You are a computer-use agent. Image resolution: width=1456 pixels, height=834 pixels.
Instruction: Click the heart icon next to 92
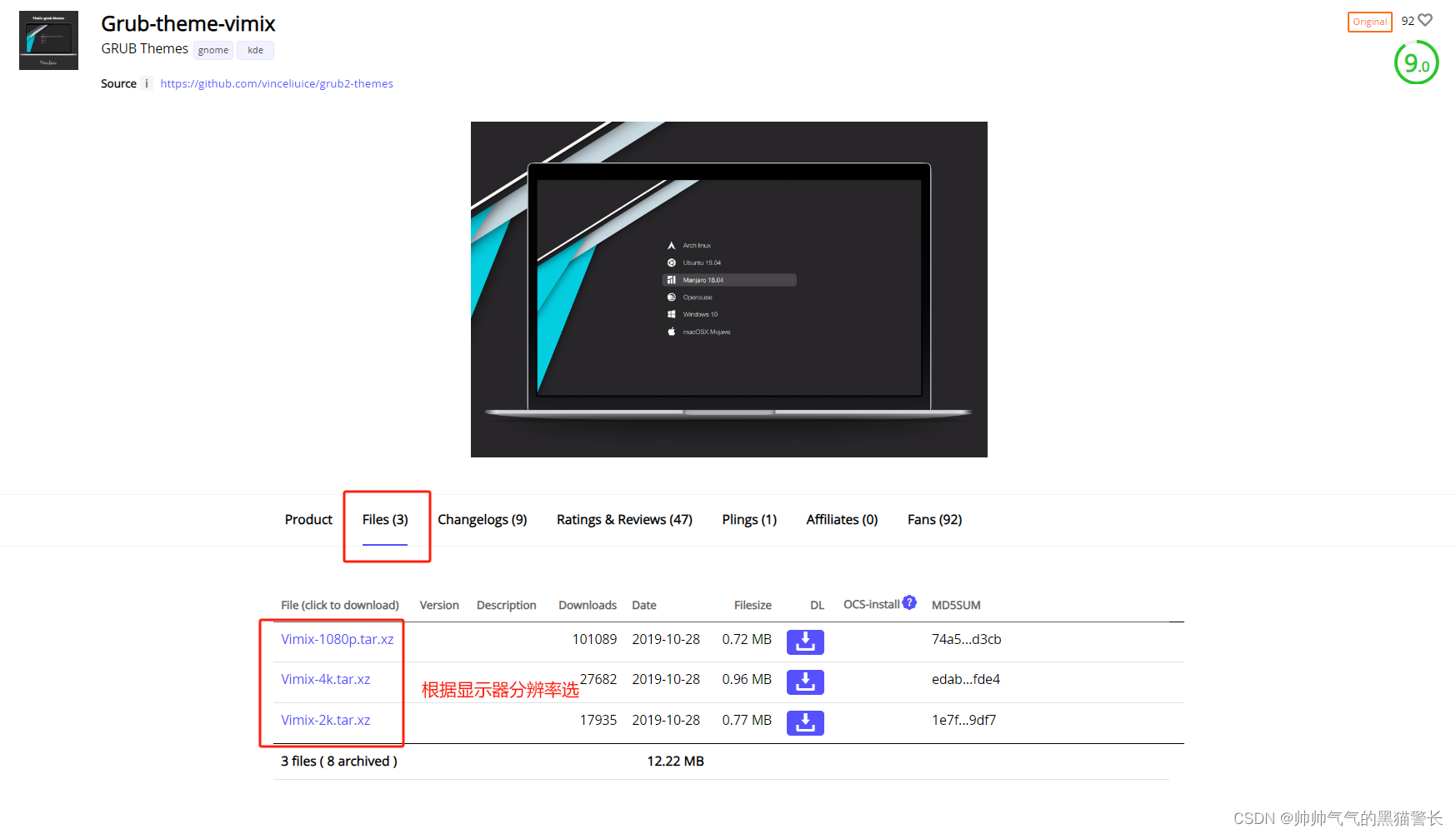[x=1425, y=20]
